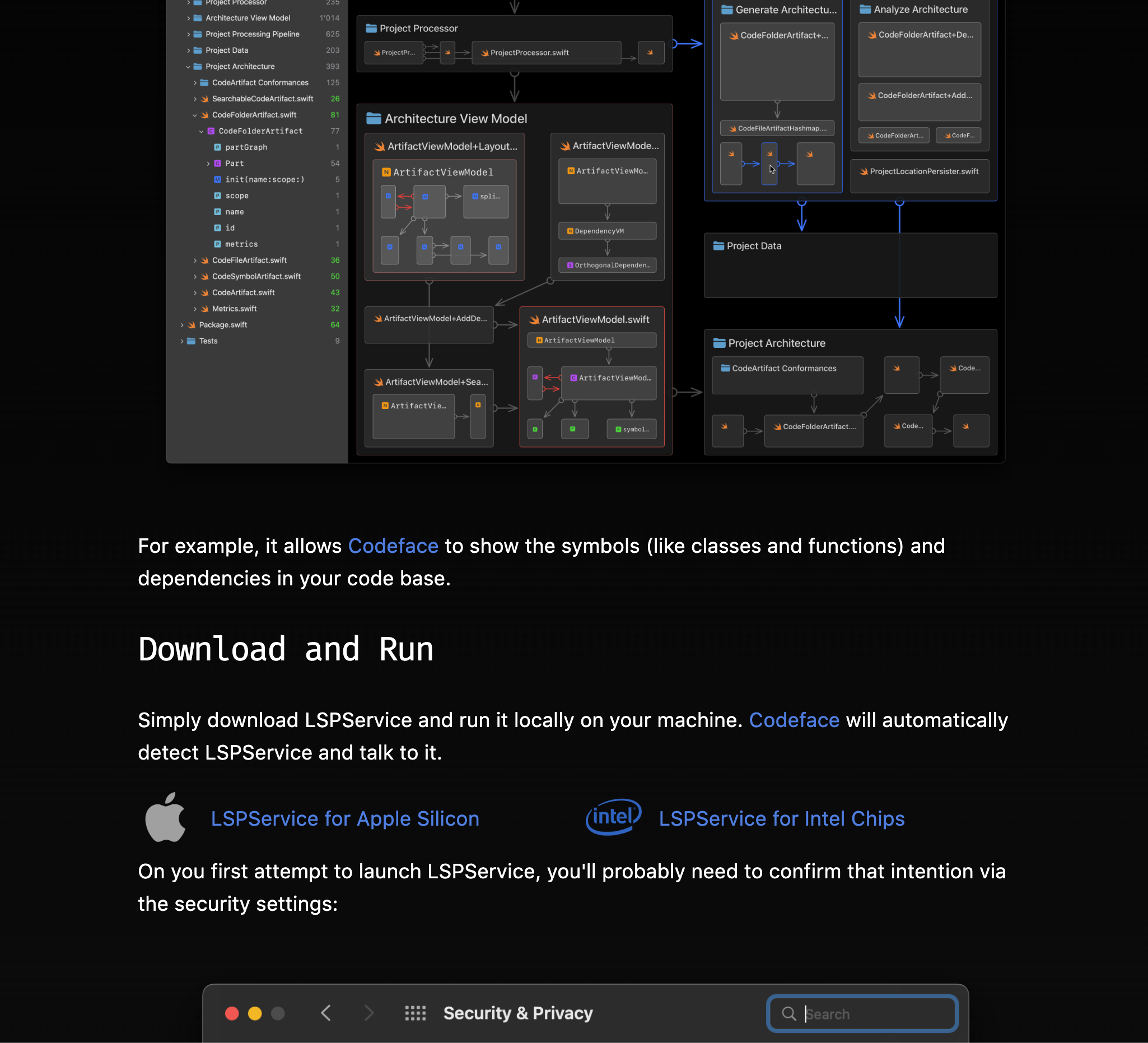Collapse CodeFolderArtifact.swift file row
This screenshot has height=1043, width=1148.
click(x=195, y=115)
